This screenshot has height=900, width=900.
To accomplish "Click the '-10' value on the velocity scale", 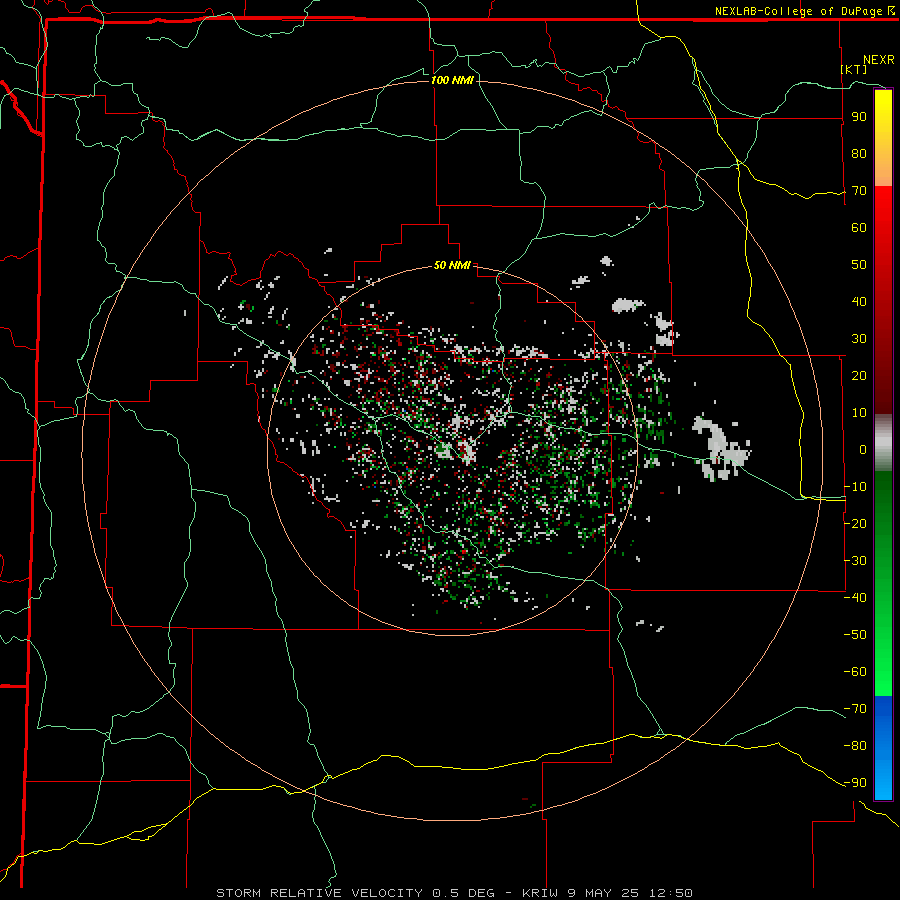I will (855, 487).
